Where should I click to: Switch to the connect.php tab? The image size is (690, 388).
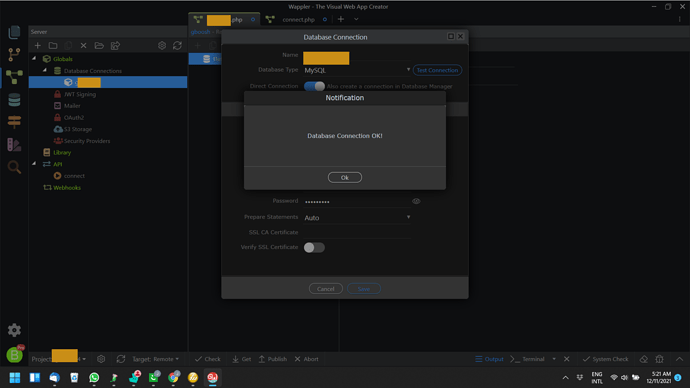[298, 19]
